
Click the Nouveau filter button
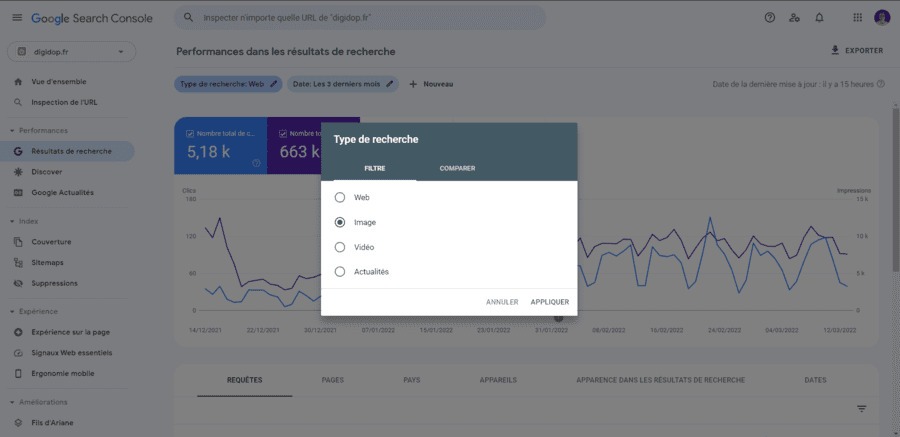431,84
